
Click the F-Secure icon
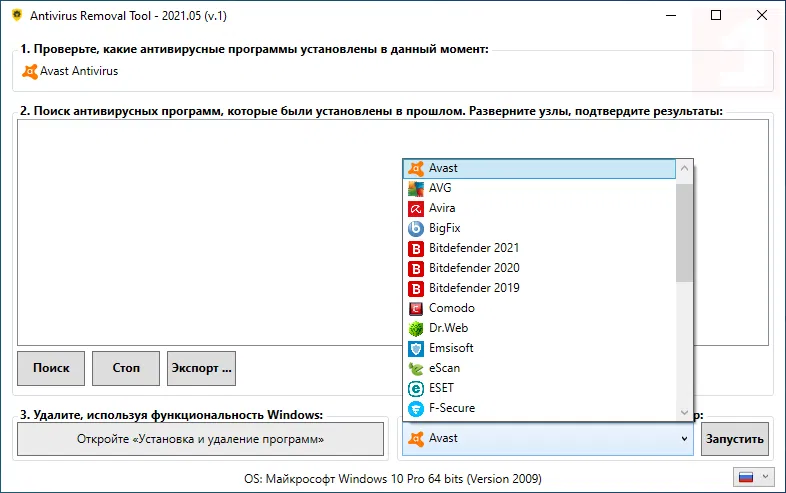[x=416, y=409]
